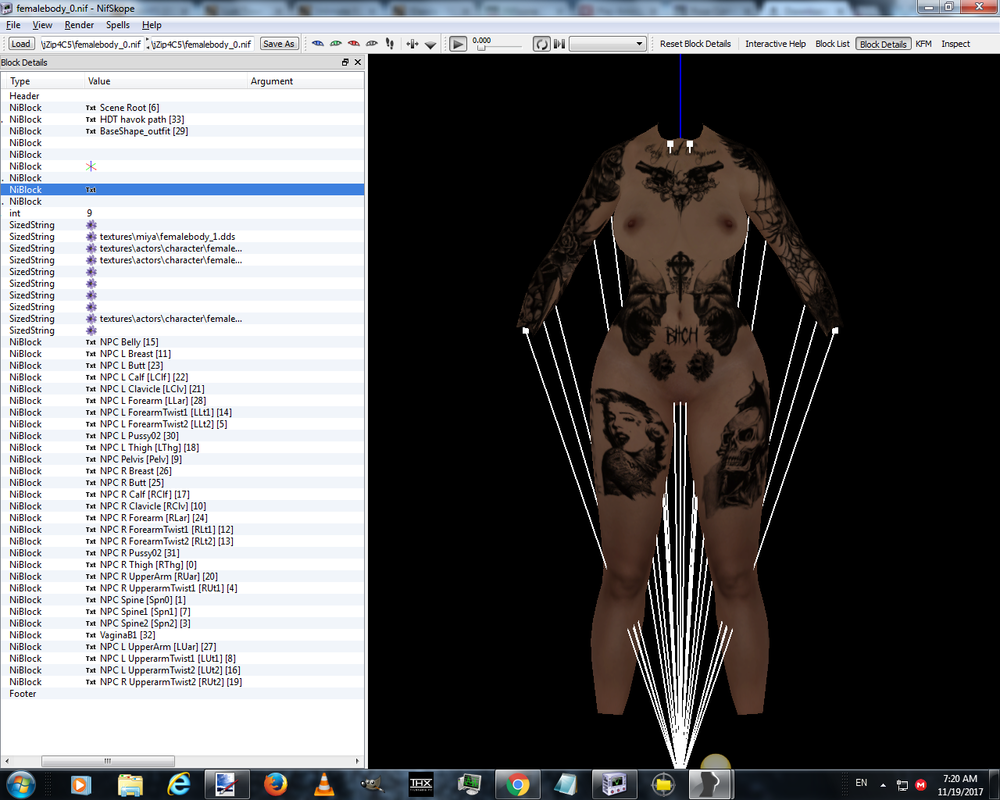The width and height of the screenshot is (1000, 800).
Task: Toggle the Block Details panel button
Action: coord(883,44)
